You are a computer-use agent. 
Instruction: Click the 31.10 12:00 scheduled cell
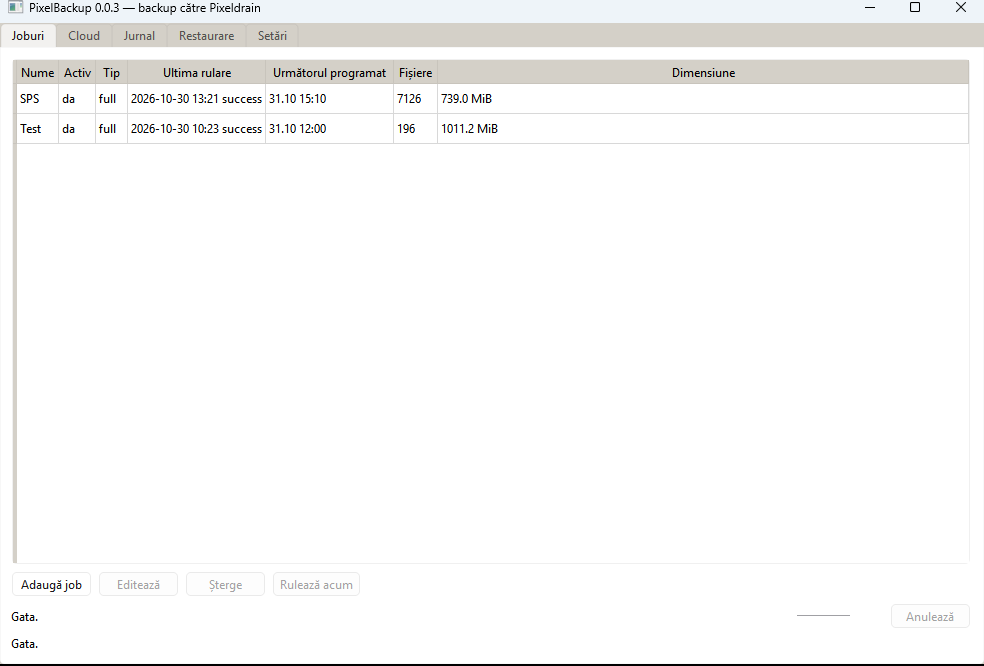(x=329, y=129)
